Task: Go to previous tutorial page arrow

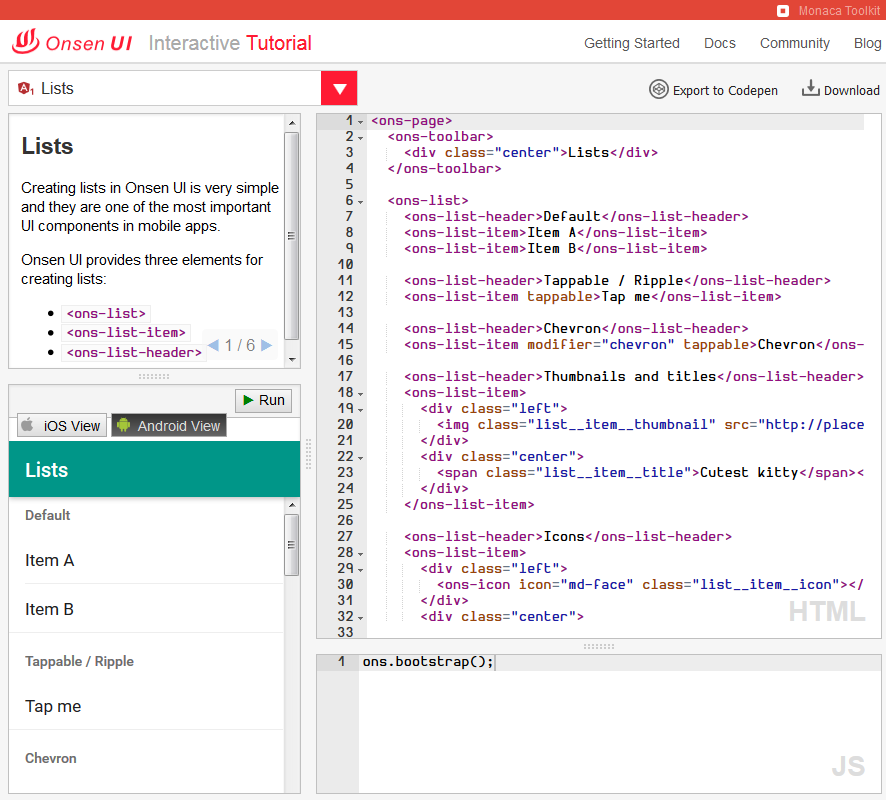Action: [213, 346]
